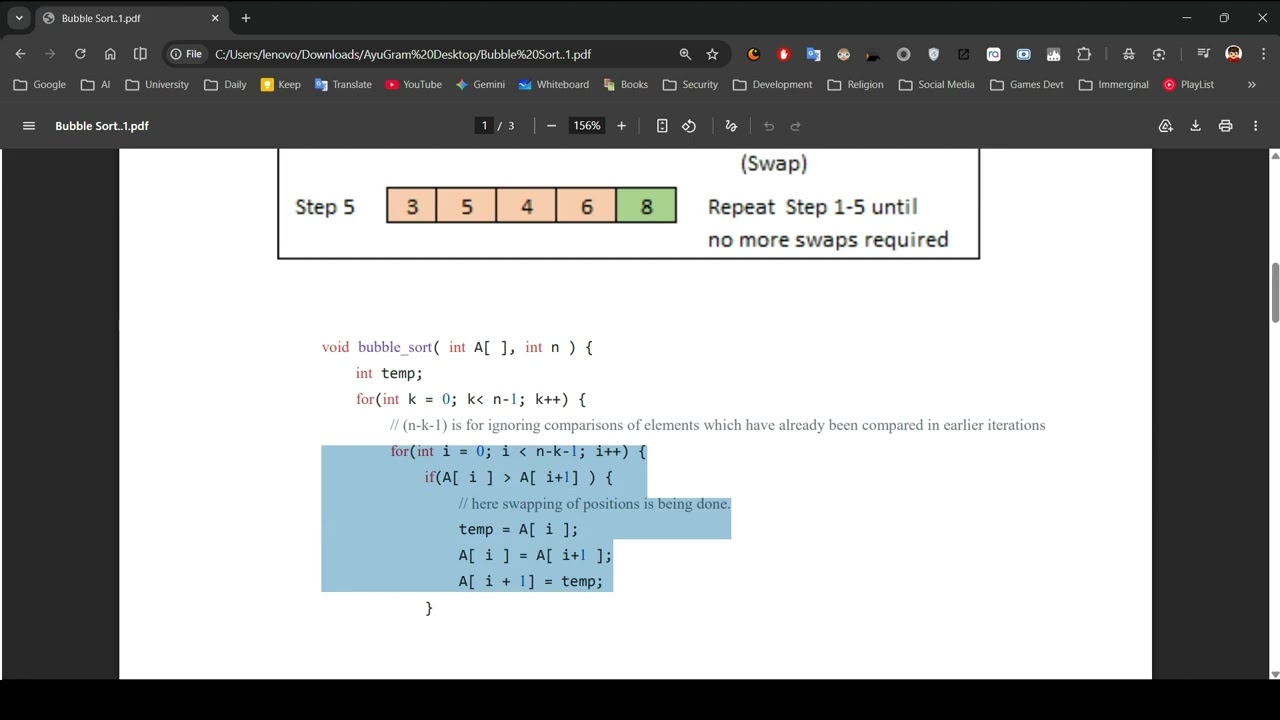
Task: Click the address bar file URL
Action: coord(403,54)
